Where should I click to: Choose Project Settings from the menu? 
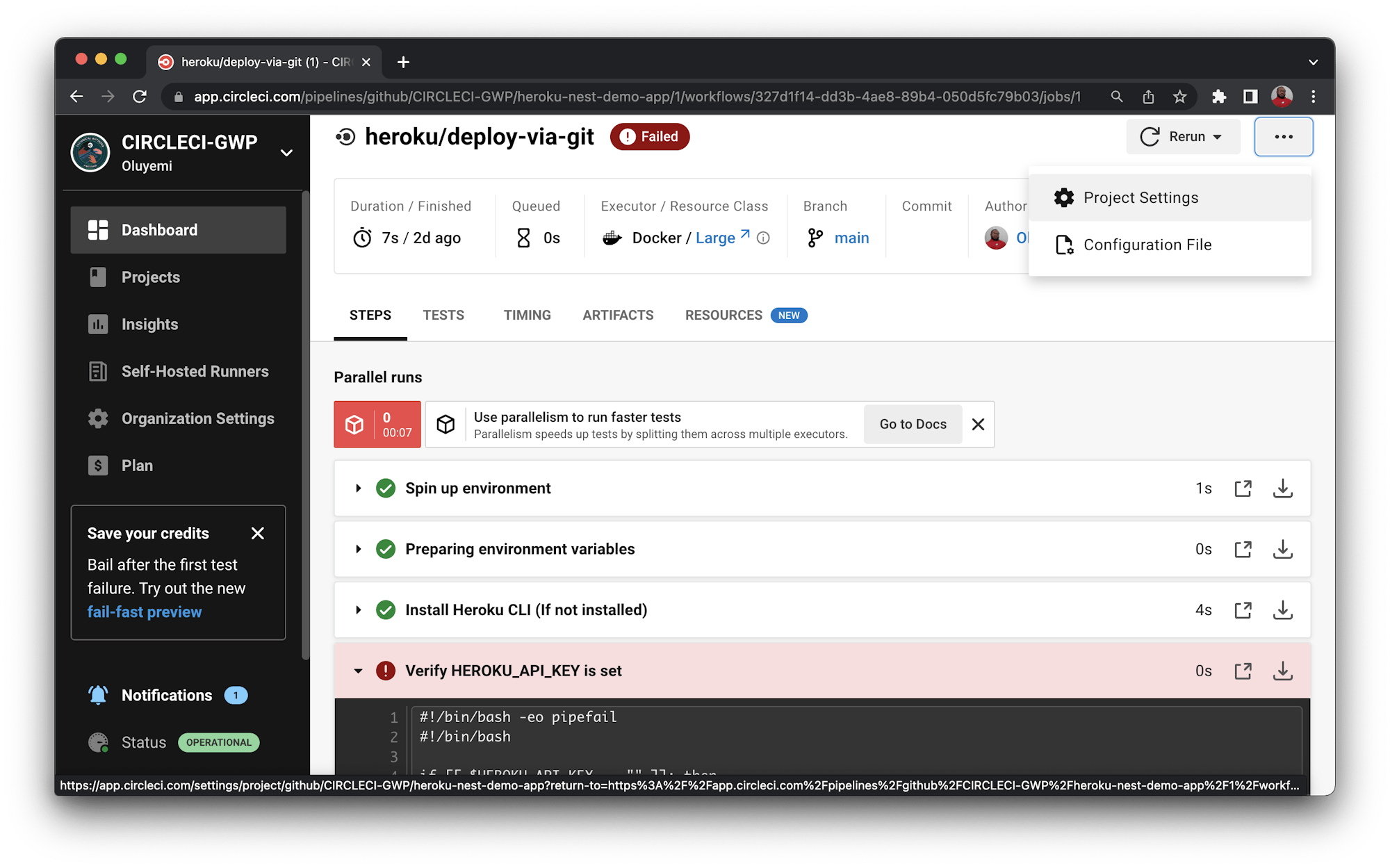pyautogui.click(x=1140, y=198)
